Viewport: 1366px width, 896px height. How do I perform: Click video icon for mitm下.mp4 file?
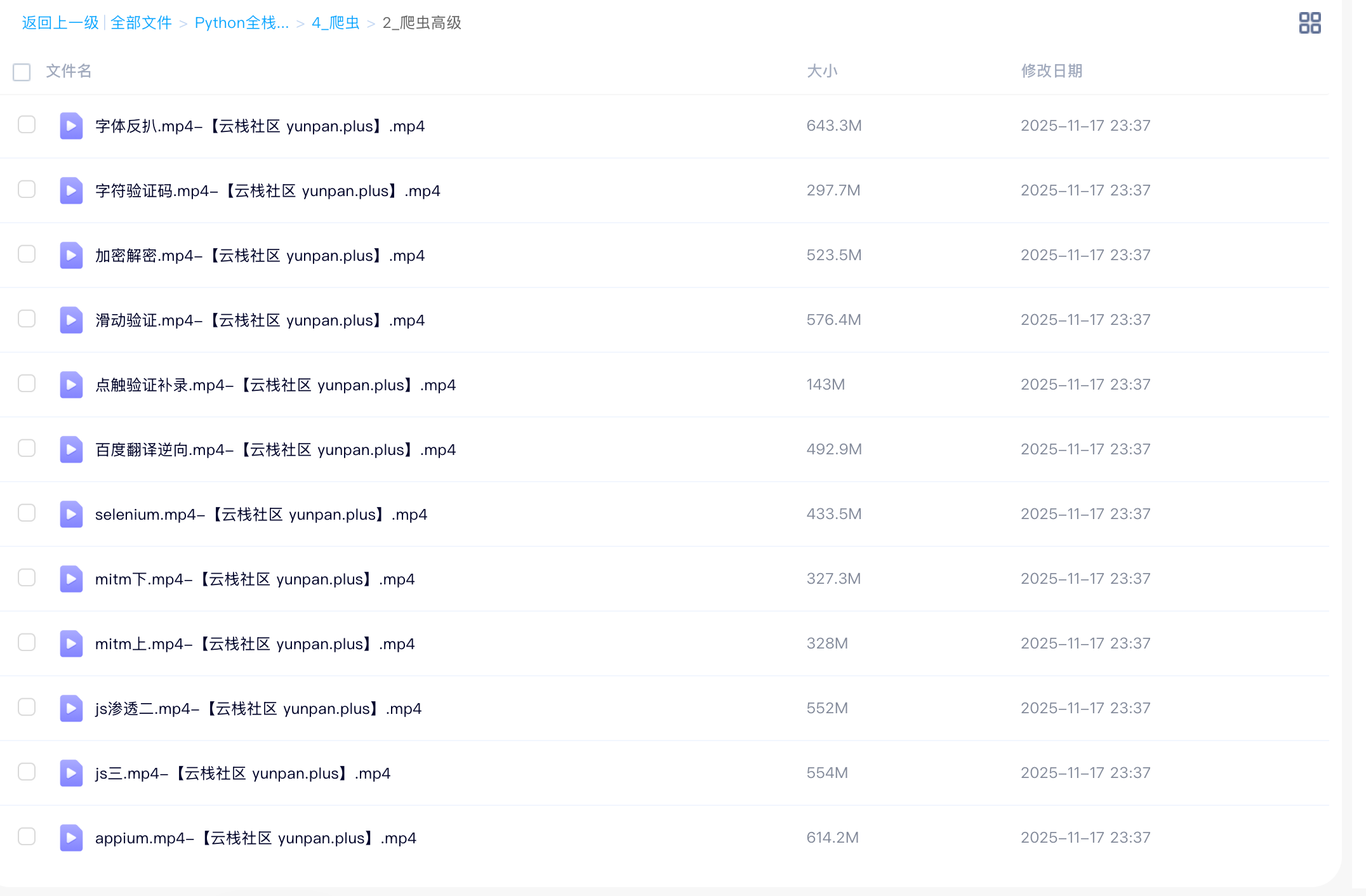click(x=71, y=579)
